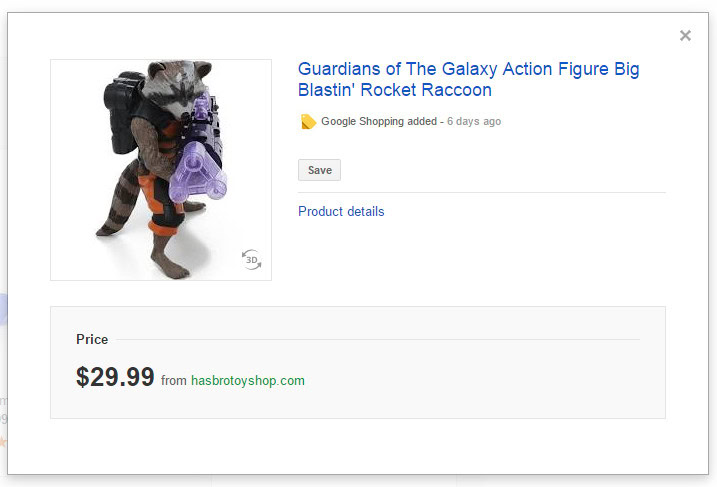This screenshot has width=717, height=487.
Task: Click the Google Shopping source label
Action: pyautogui.click(x=362, y=122)
